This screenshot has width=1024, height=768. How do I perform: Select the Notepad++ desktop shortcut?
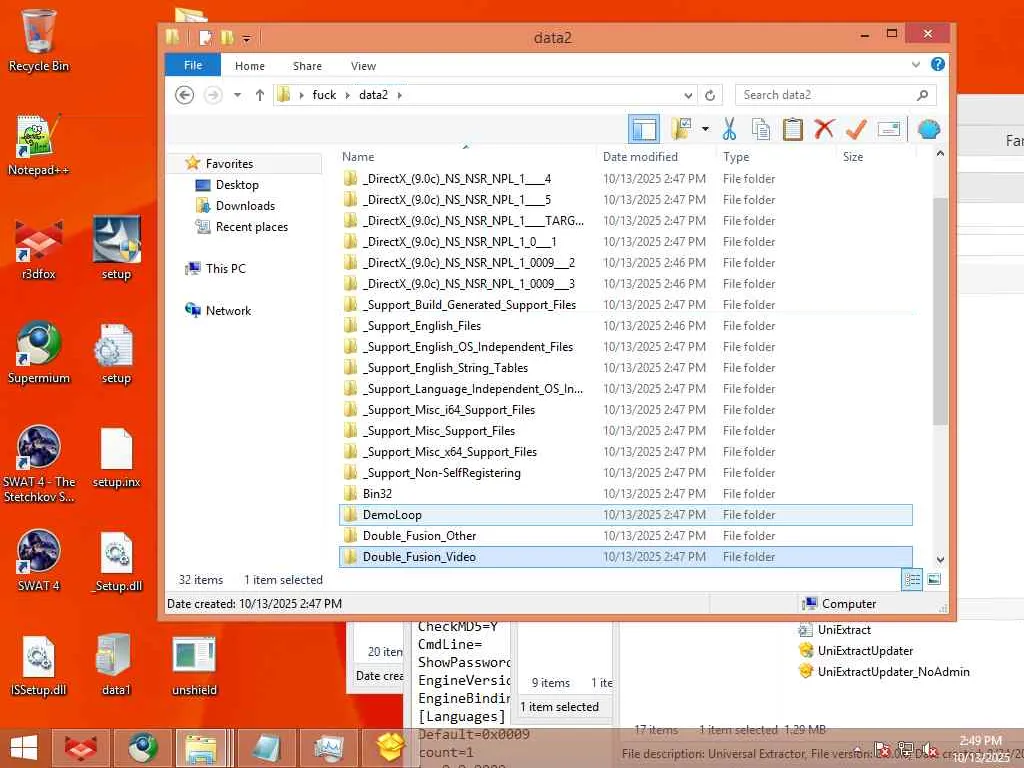click(39, 144)
